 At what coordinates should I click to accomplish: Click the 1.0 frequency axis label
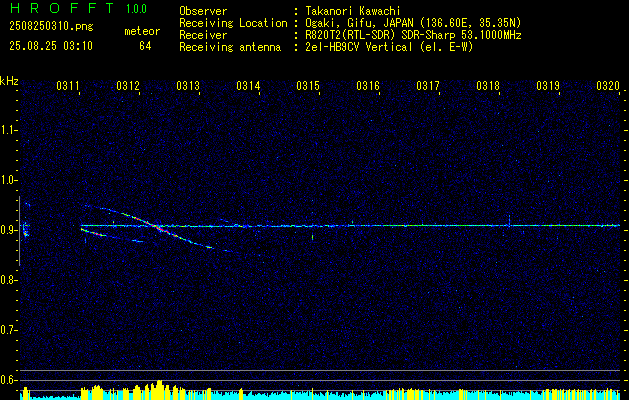(8, 180)
